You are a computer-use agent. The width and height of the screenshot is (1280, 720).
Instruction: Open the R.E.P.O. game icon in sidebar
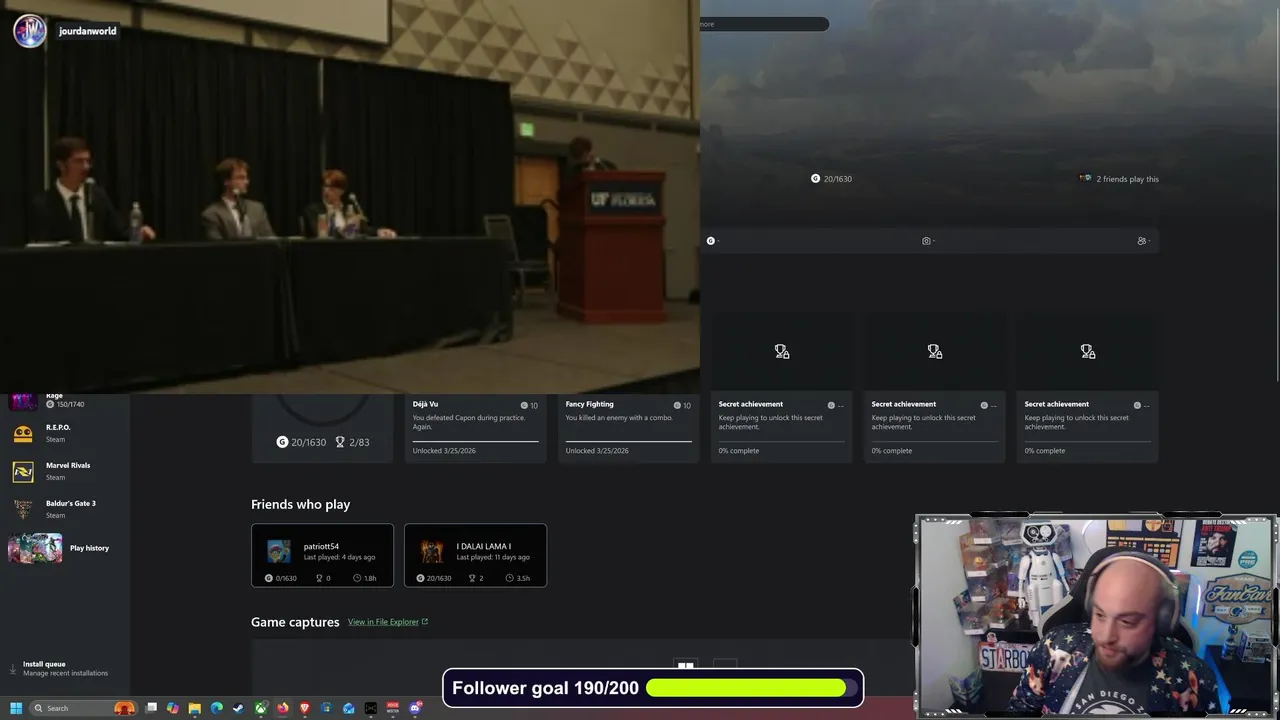coord(23,433)
